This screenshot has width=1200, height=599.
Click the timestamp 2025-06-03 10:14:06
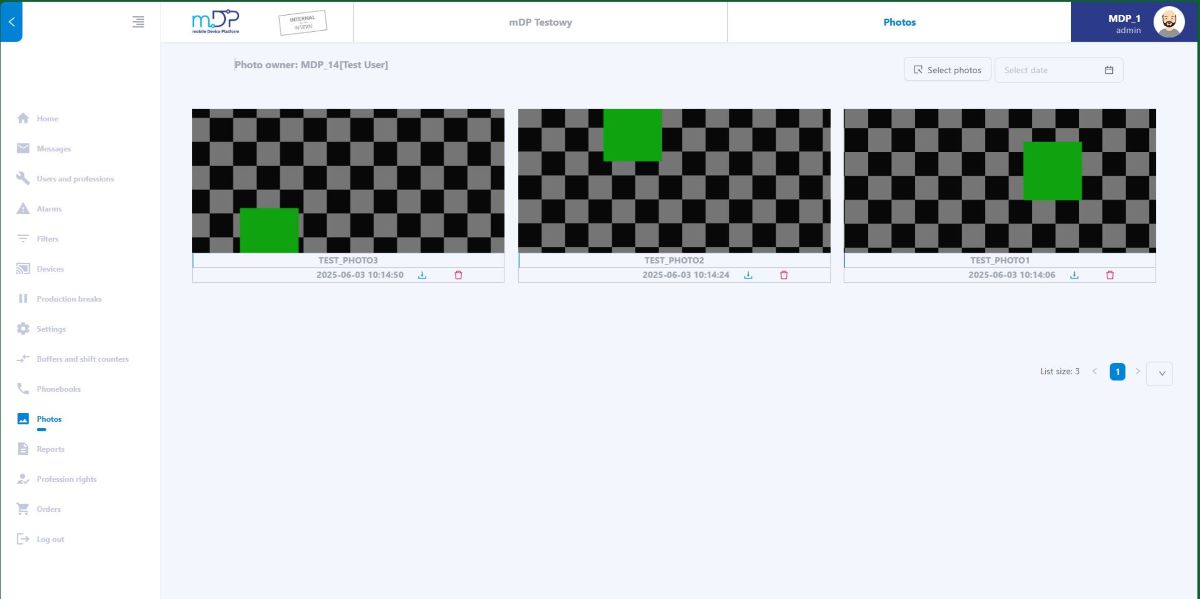point(1012,275)
